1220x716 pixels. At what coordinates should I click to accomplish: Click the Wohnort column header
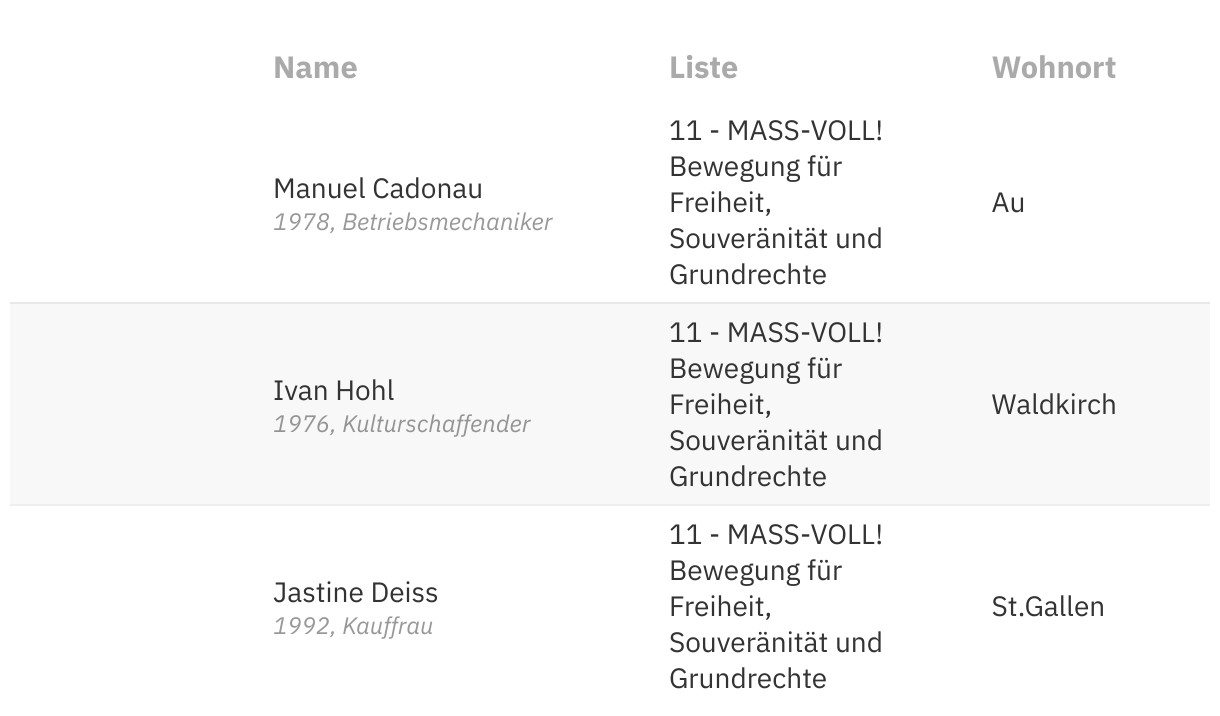pos(1053,68)
